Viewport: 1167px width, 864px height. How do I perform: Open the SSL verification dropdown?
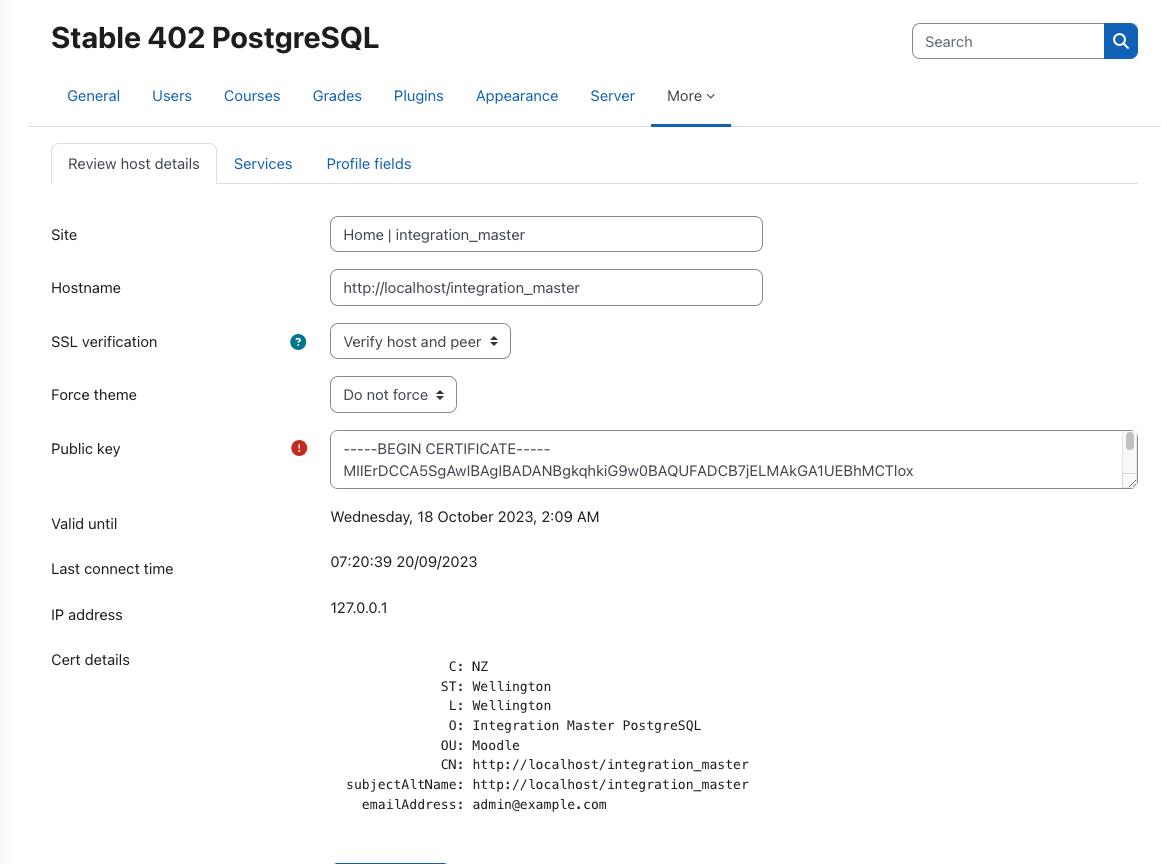point(421,342)
